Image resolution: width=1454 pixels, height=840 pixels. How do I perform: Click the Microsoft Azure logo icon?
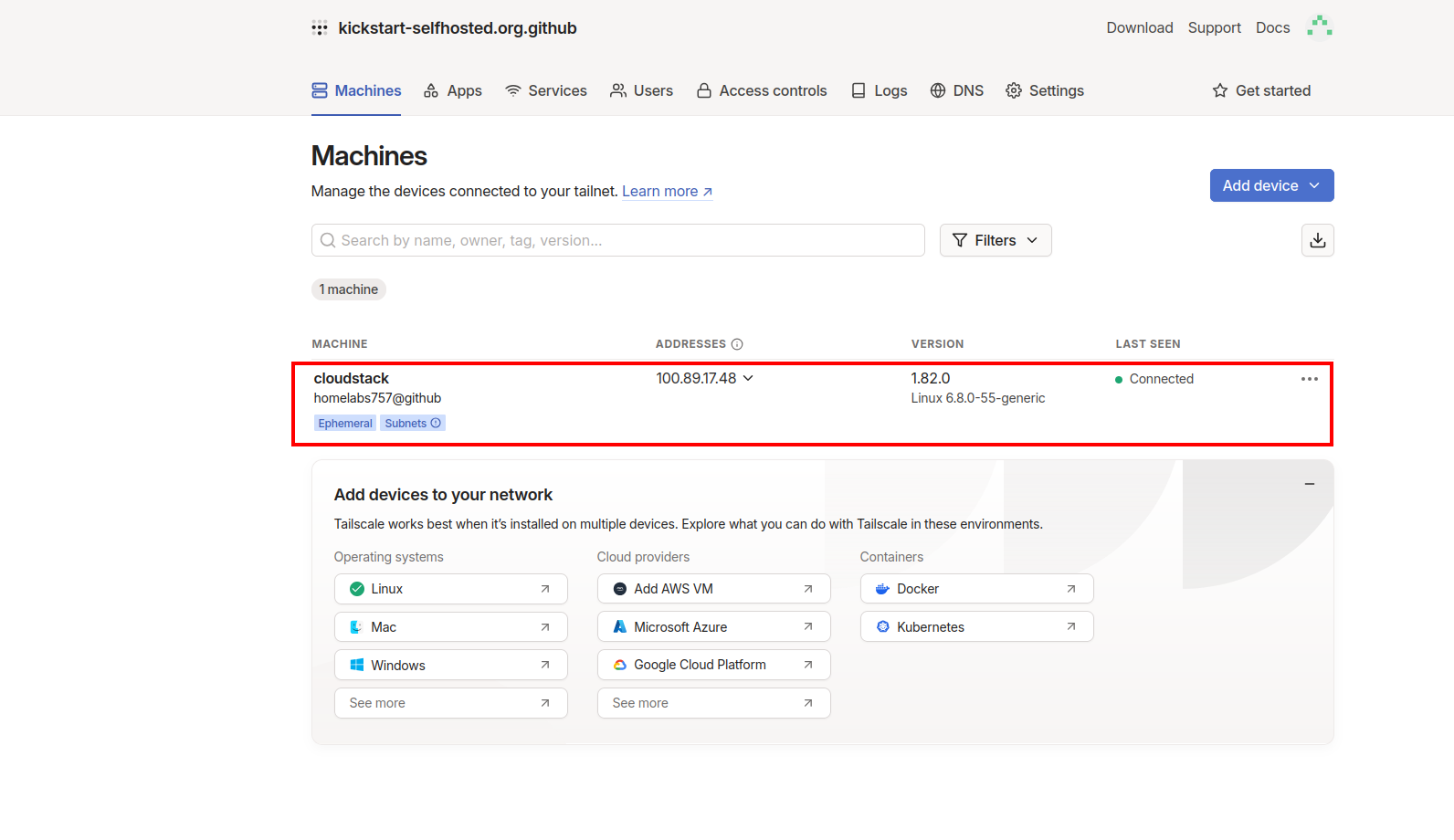[620, 627]
